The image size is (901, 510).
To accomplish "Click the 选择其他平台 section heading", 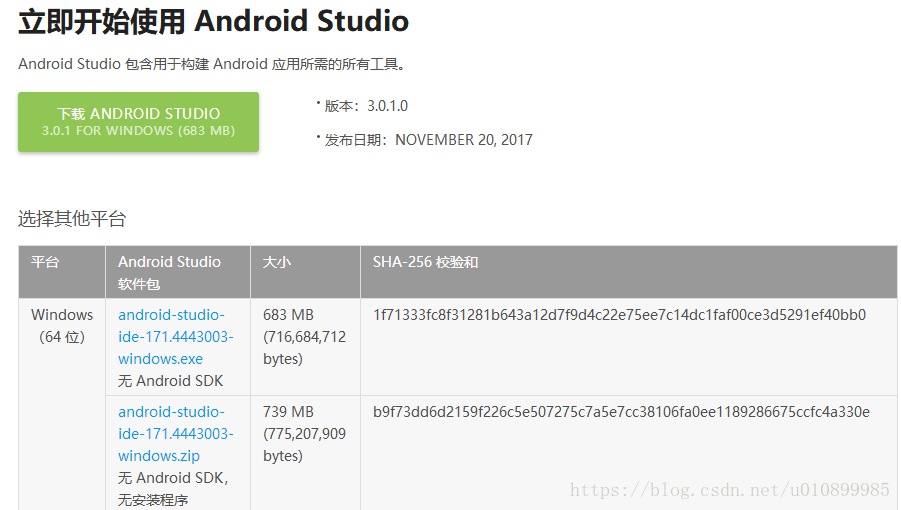I will pos(72,219).
